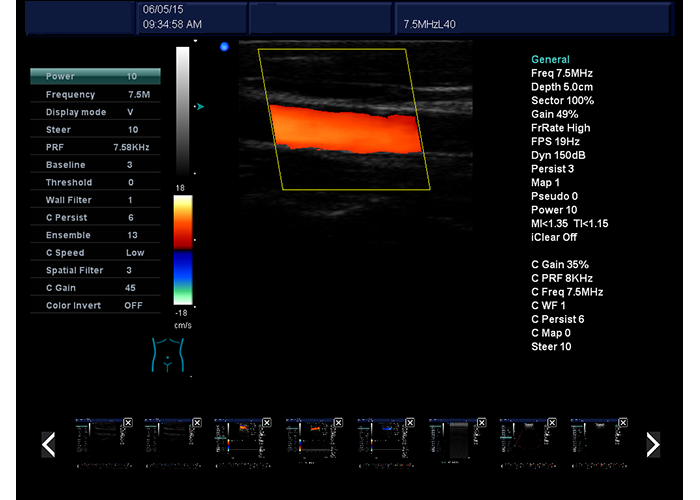700x500 pixels.
Task: Click the red-yellow color velocity scale bar
Action: click(182, 221)
